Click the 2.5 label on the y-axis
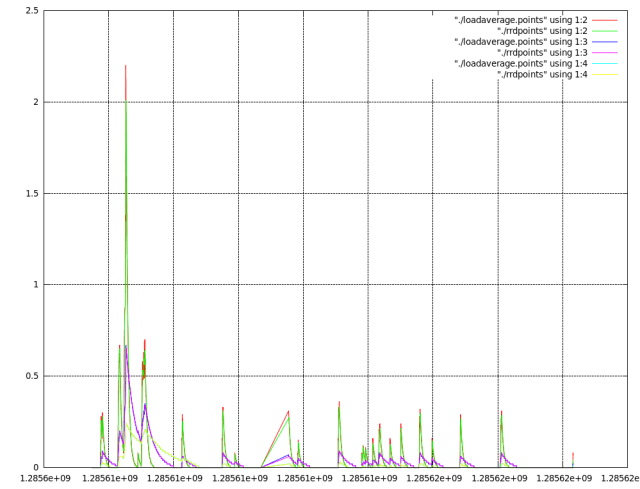This screenshot has height=489, width=640. click(x=33, y=11)
